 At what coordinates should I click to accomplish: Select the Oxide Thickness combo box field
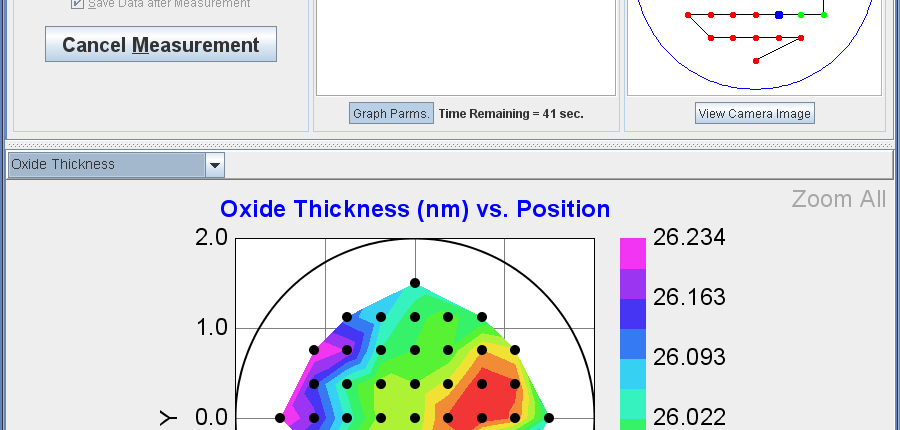coord(117,165)
